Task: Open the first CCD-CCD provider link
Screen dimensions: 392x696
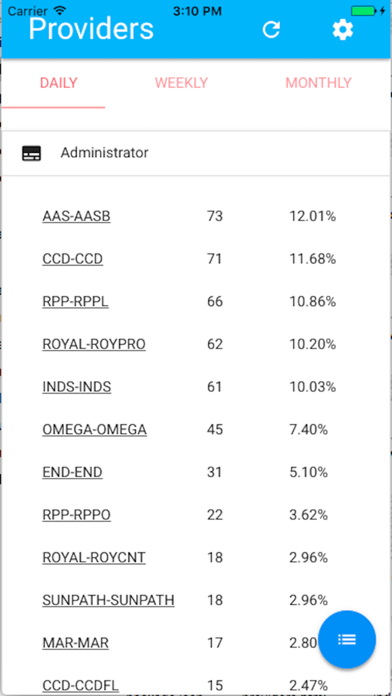Action: (x=73, y=259)
